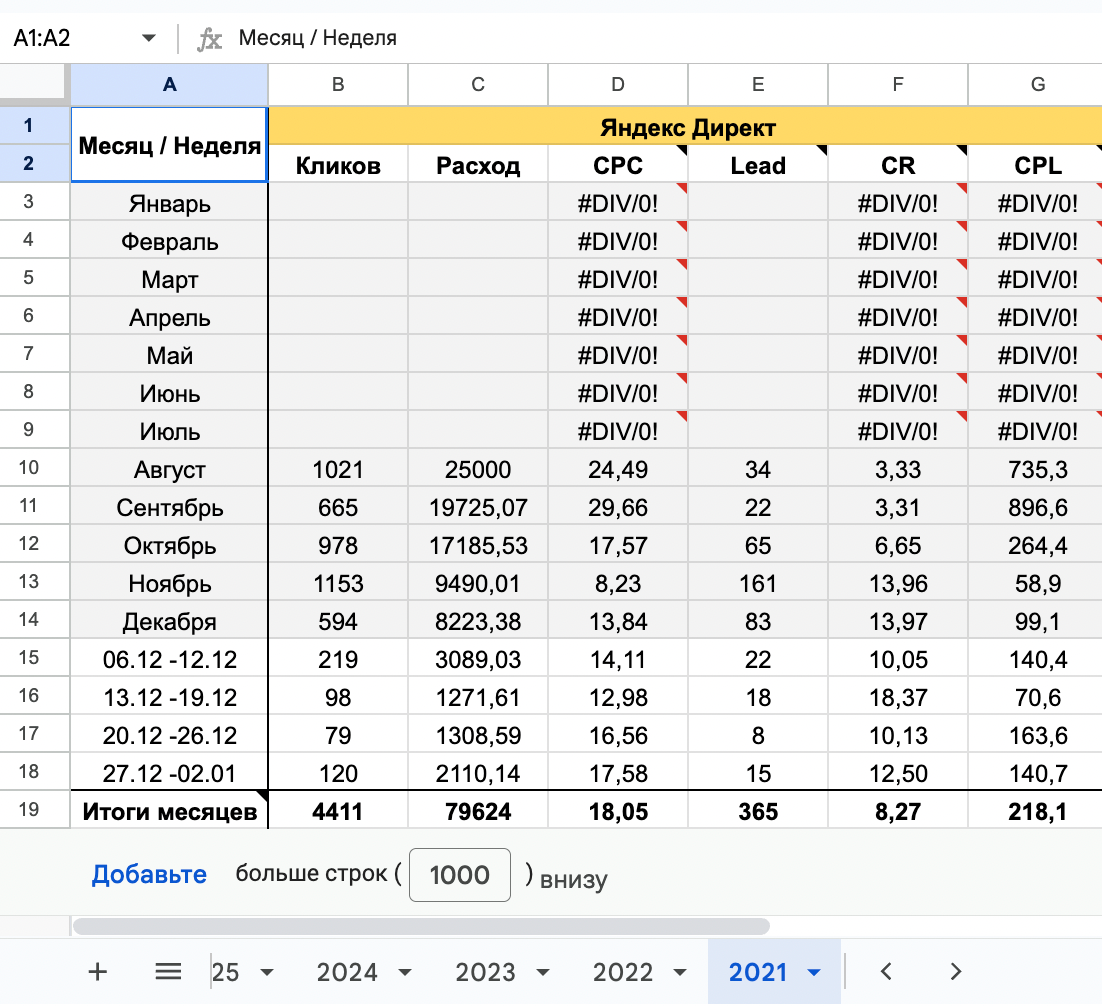
Task: Click the add new sheet plus icon
Action: click(x=98, y=971)
